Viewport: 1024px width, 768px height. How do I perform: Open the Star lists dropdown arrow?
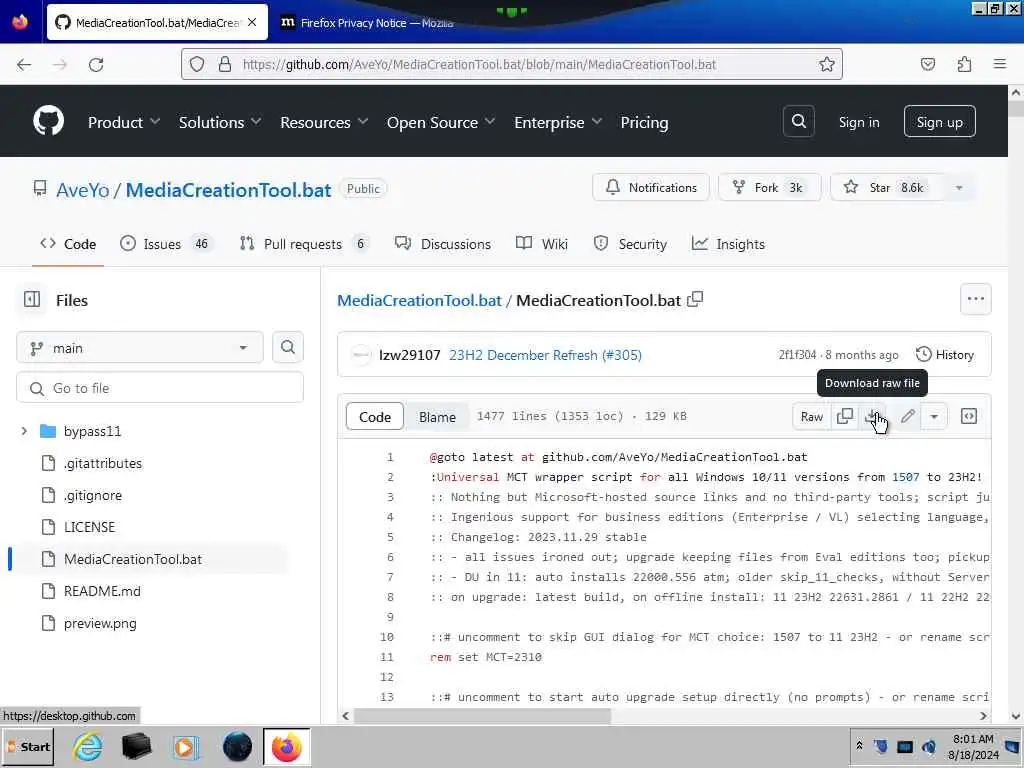(959, 187)
